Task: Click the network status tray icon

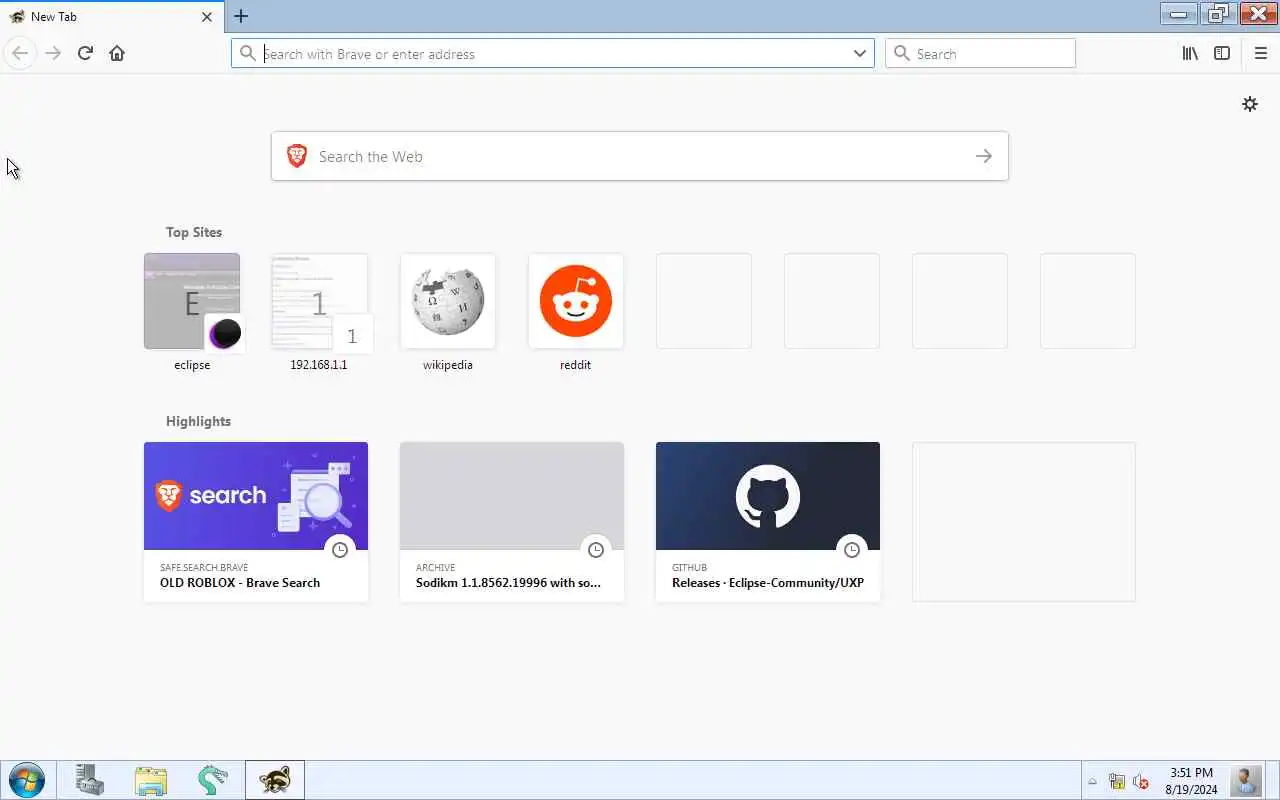Action: 1117,782
